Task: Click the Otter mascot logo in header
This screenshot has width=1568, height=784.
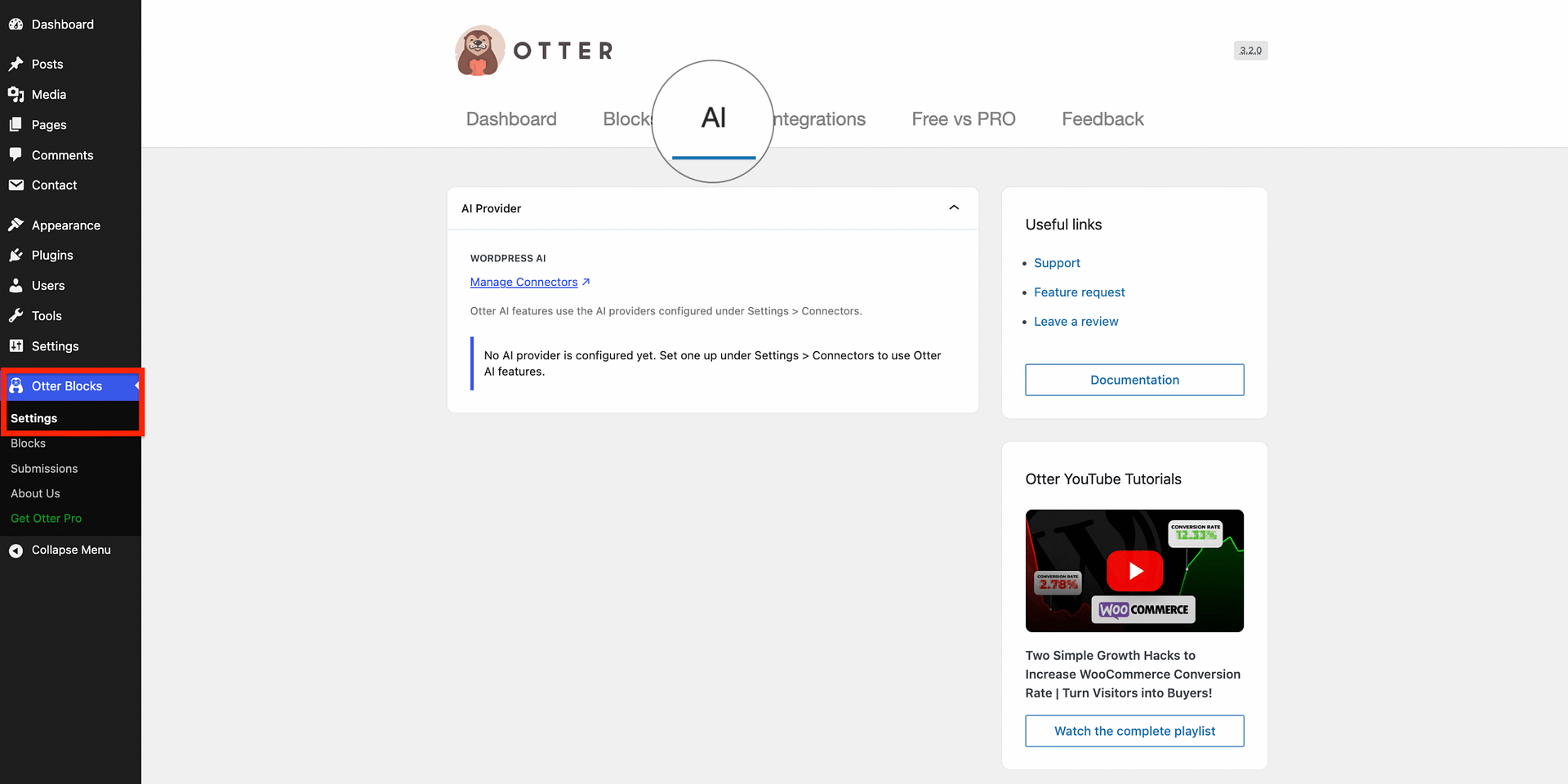Action: (479, 51)
